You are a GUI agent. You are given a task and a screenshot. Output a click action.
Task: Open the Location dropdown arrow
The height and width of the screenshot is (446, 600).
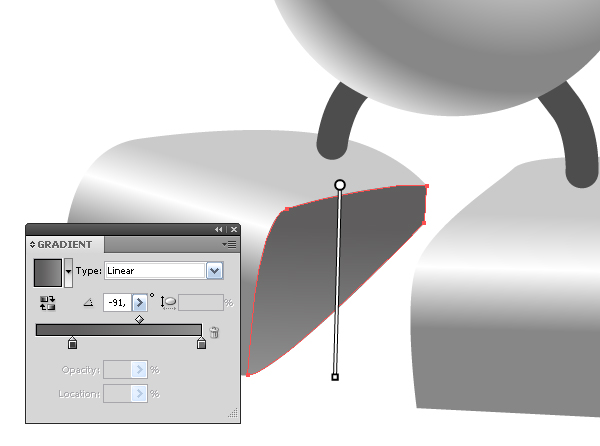[139, 394]
